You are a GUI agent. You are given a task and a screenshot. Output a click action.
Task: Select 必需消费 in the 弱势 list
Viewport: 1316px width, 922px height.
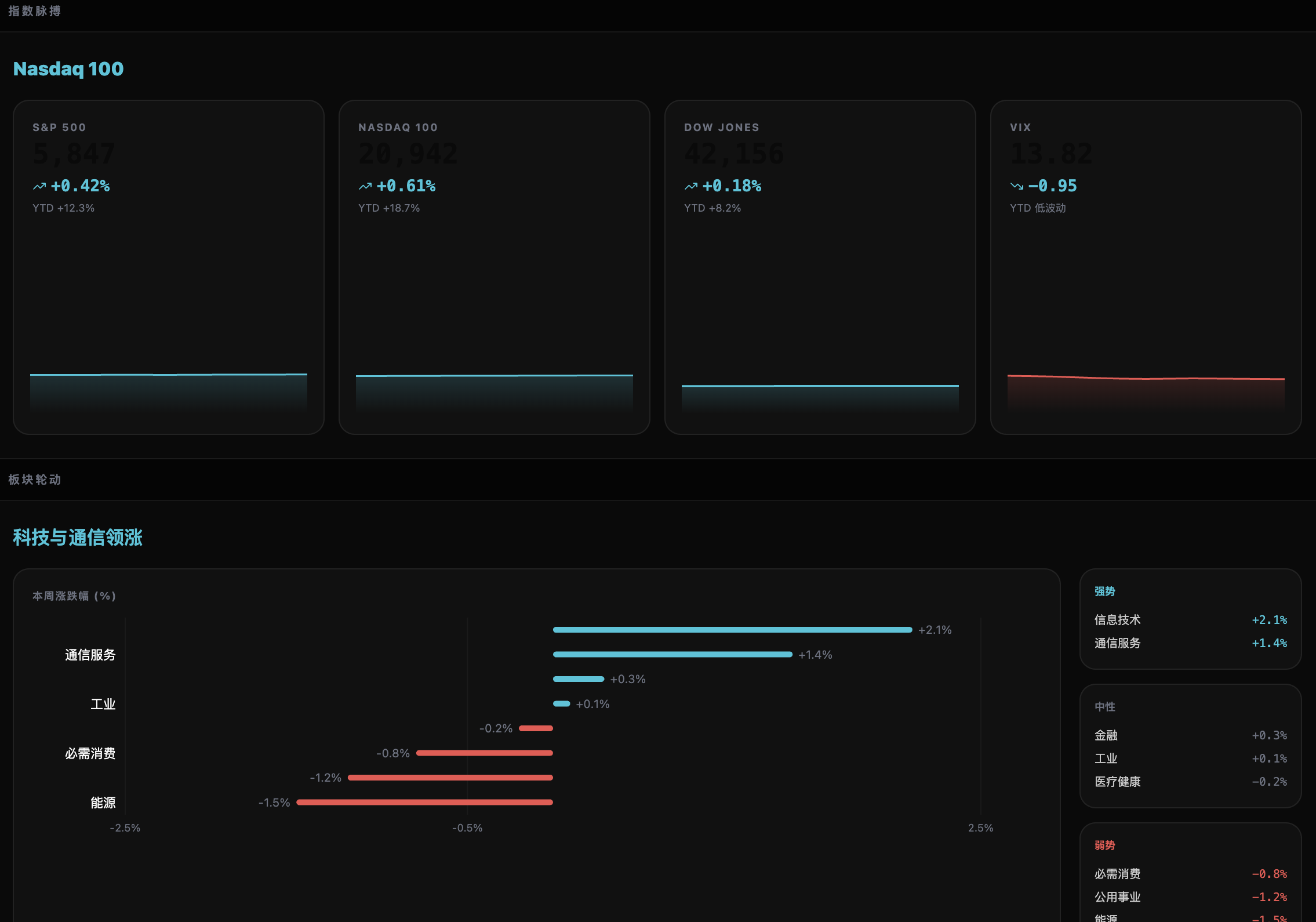pyautogui.click(x=1118, y=874)
